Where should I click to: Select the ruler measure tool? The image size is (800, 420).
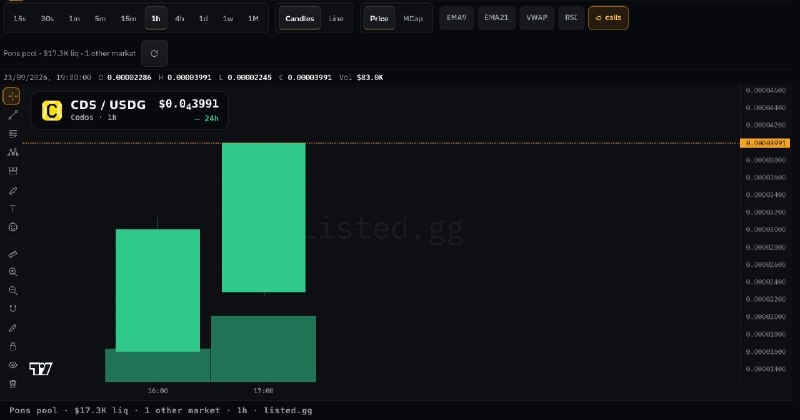point(13,254)
